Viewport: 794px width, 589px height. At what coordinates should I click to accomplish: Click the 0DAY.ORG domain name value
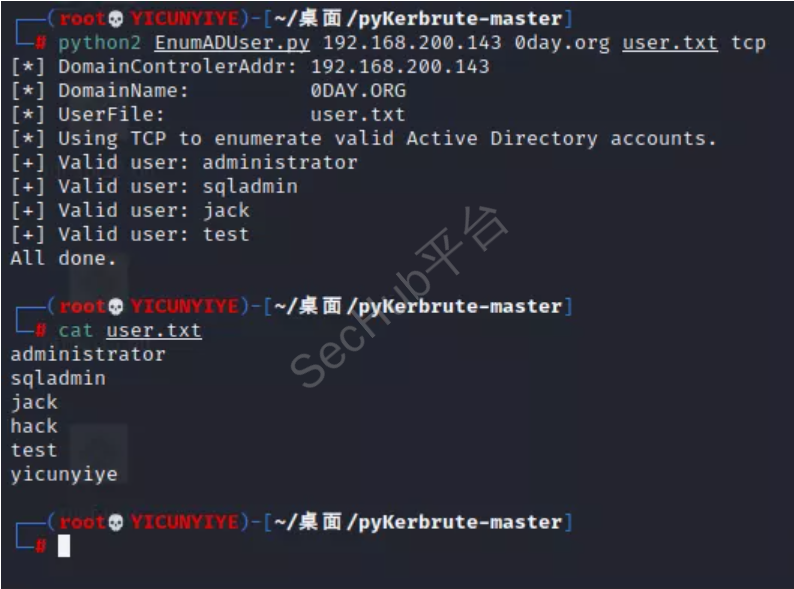coord(358,91)
